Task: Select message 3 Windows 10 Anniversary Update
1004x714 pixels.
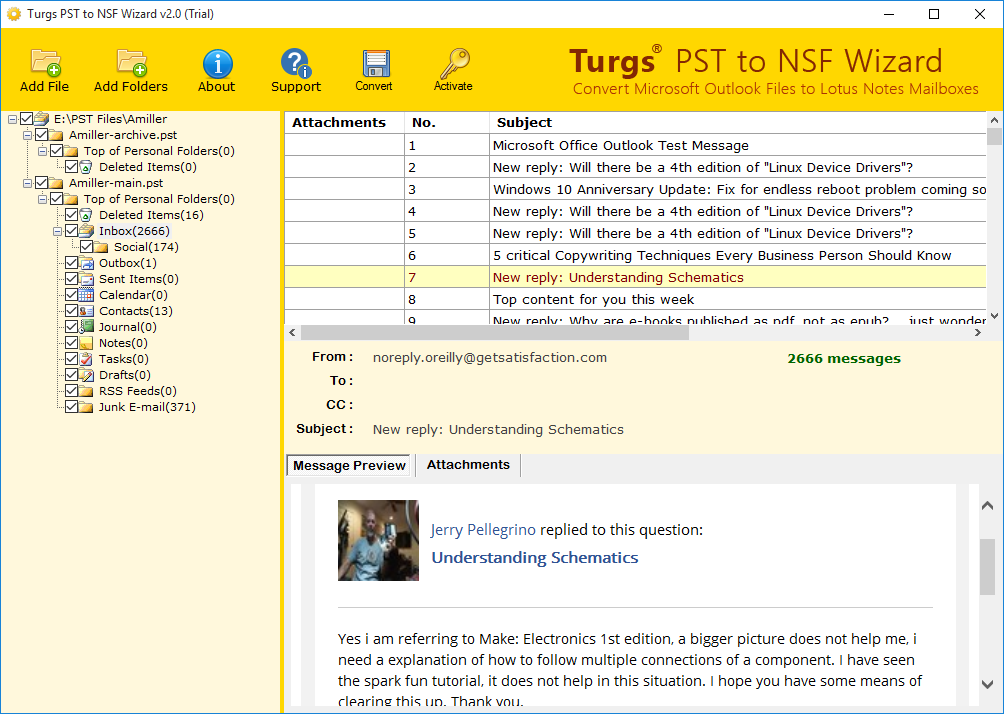Action: [635, 190]
